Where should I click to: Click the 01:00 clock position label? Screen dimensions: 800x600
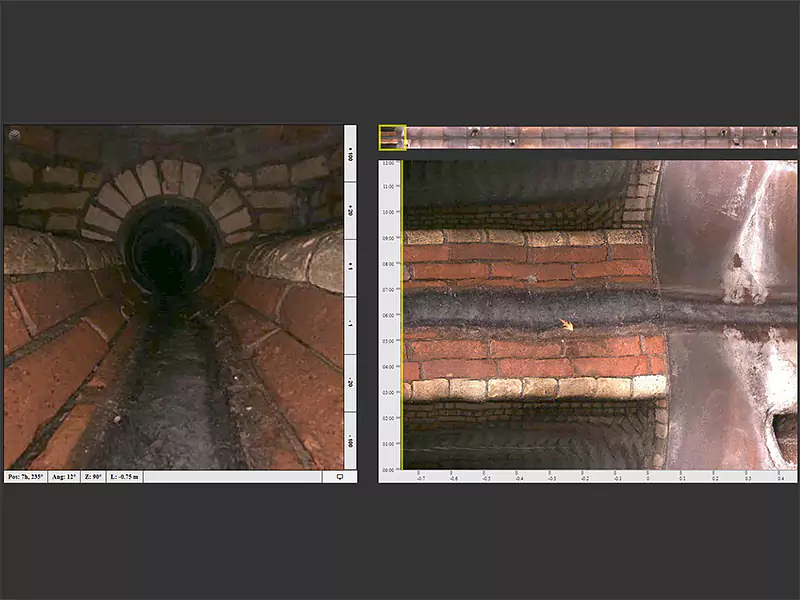pyautogui.click(x=388, y=444)
